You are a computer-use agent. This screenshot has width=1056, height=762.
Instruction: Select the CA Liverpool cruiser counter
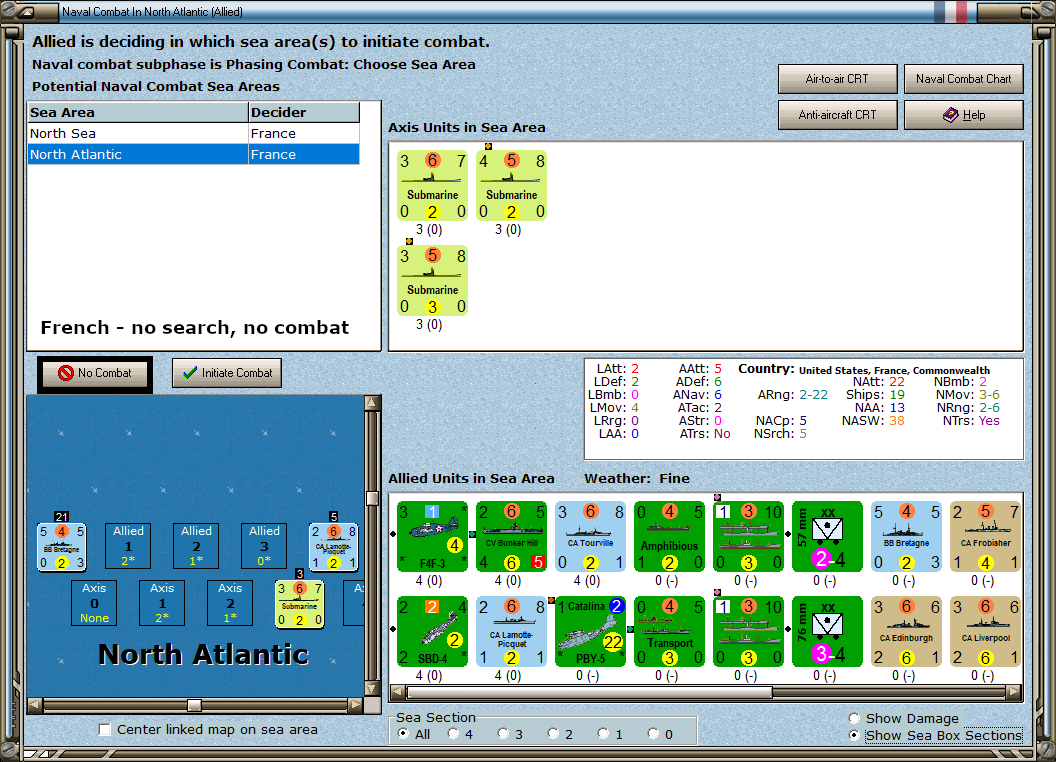(985, 631)
